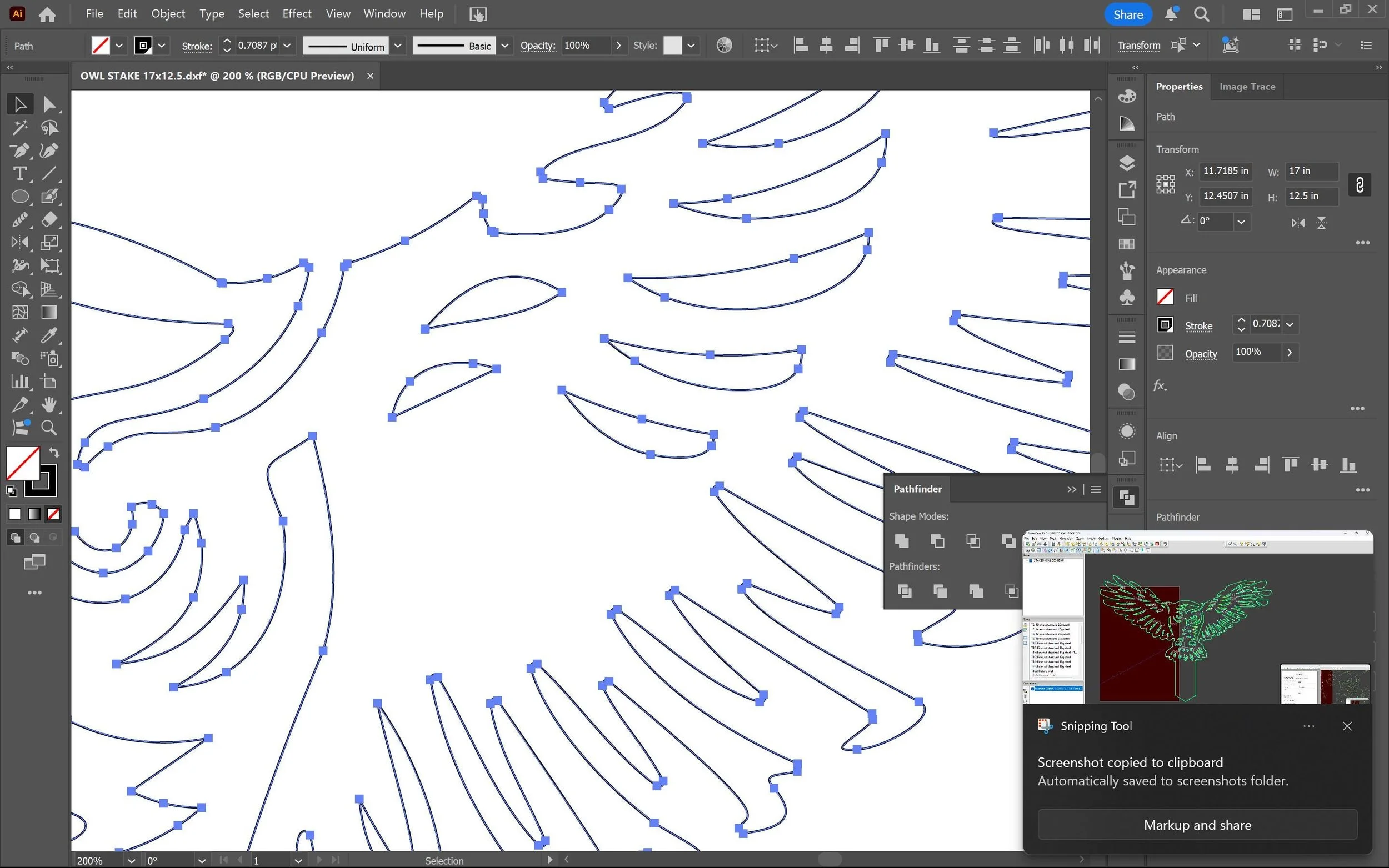Switch to the Image Trace tab
1389x868 pixels.
(x=1247, y=87)
